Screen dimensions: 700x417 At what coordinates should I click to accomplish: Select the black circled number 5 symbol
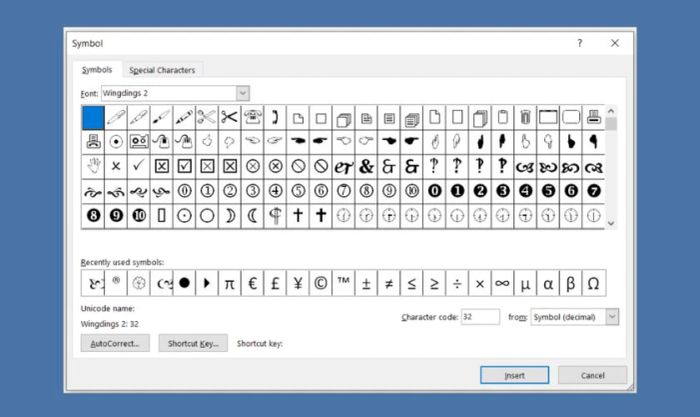click(548, 191)
